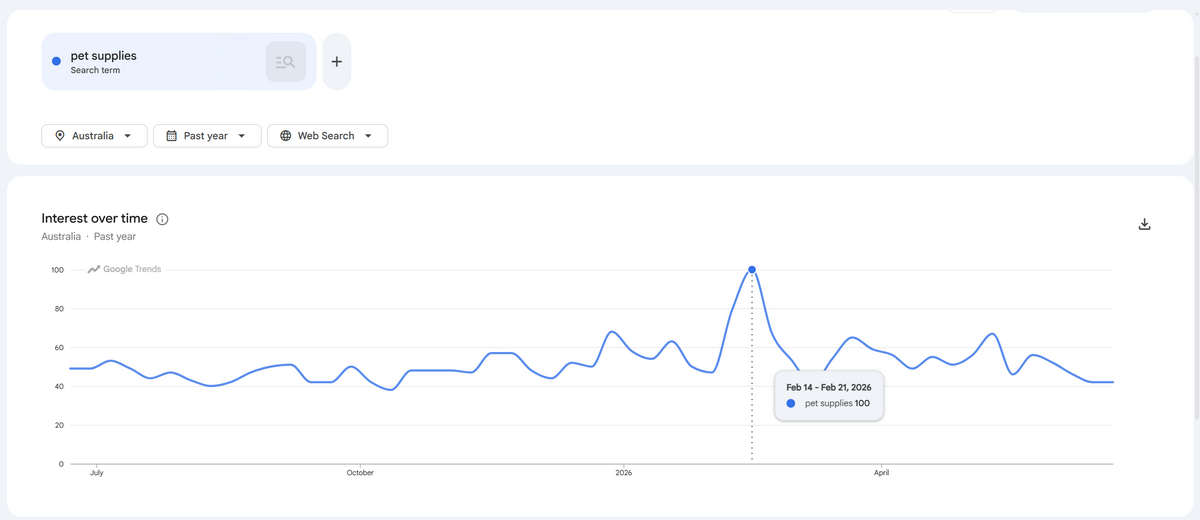Open the Australia region dropdown
This screenshot has width=1200, height=520.
point(94,136)
